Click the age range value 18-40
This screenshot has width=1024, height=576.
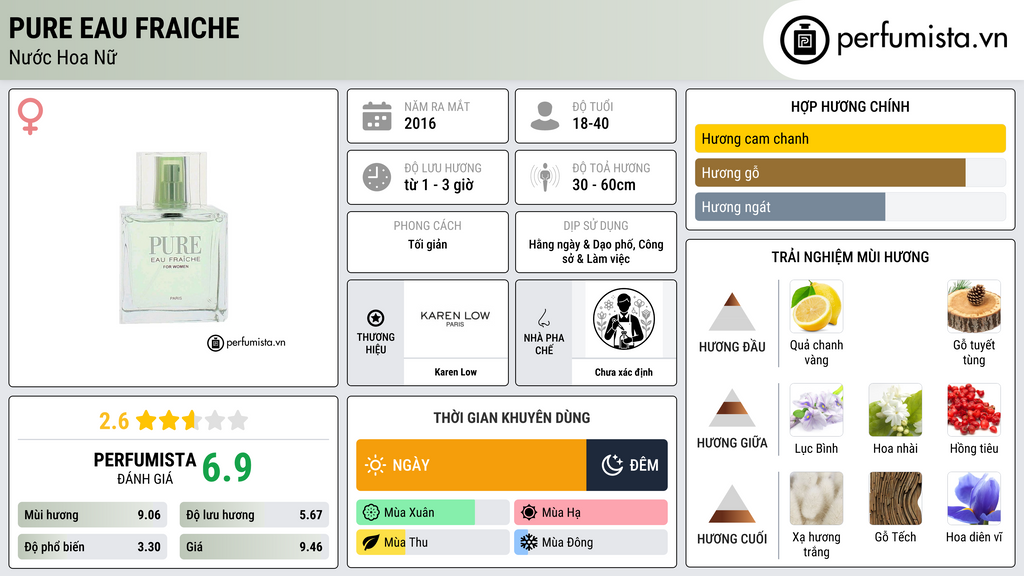(x=590, y=123)
